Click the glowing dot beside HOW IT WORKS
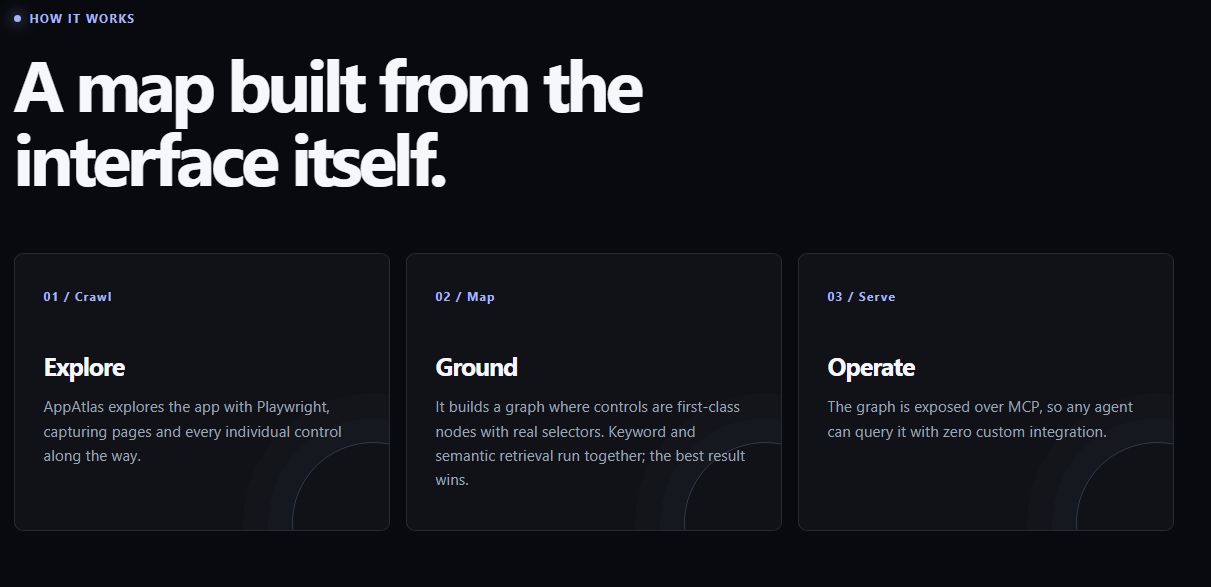1211x587 pixels. (x=17, y=18)
